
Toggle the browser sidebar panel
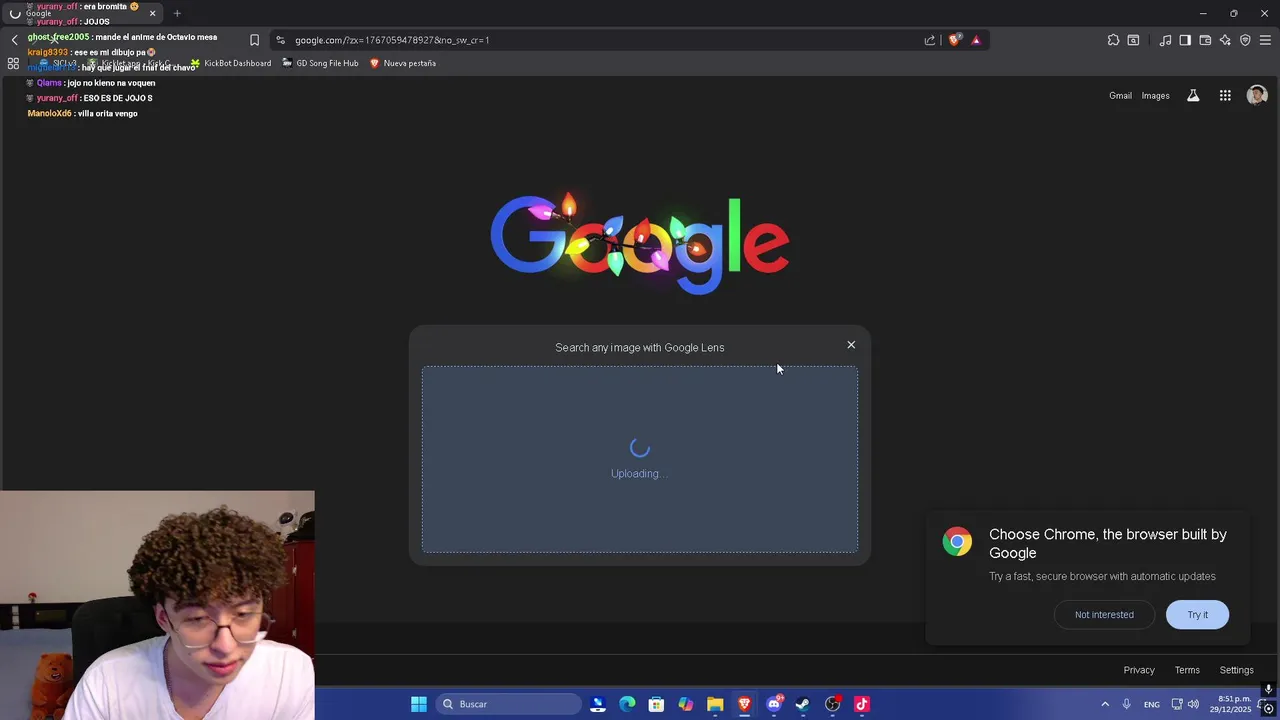click(1185, 40)
